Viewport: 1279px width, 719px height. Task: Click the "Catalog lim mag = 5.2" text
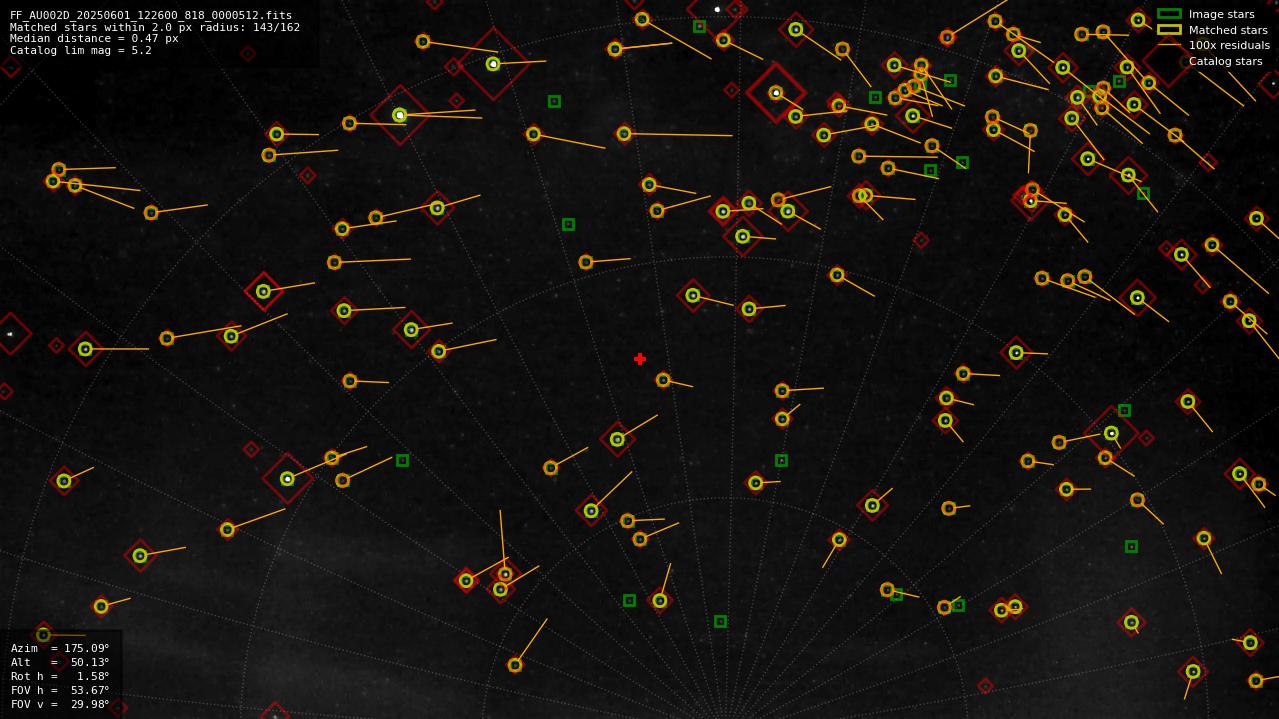[x=81, y=51]
